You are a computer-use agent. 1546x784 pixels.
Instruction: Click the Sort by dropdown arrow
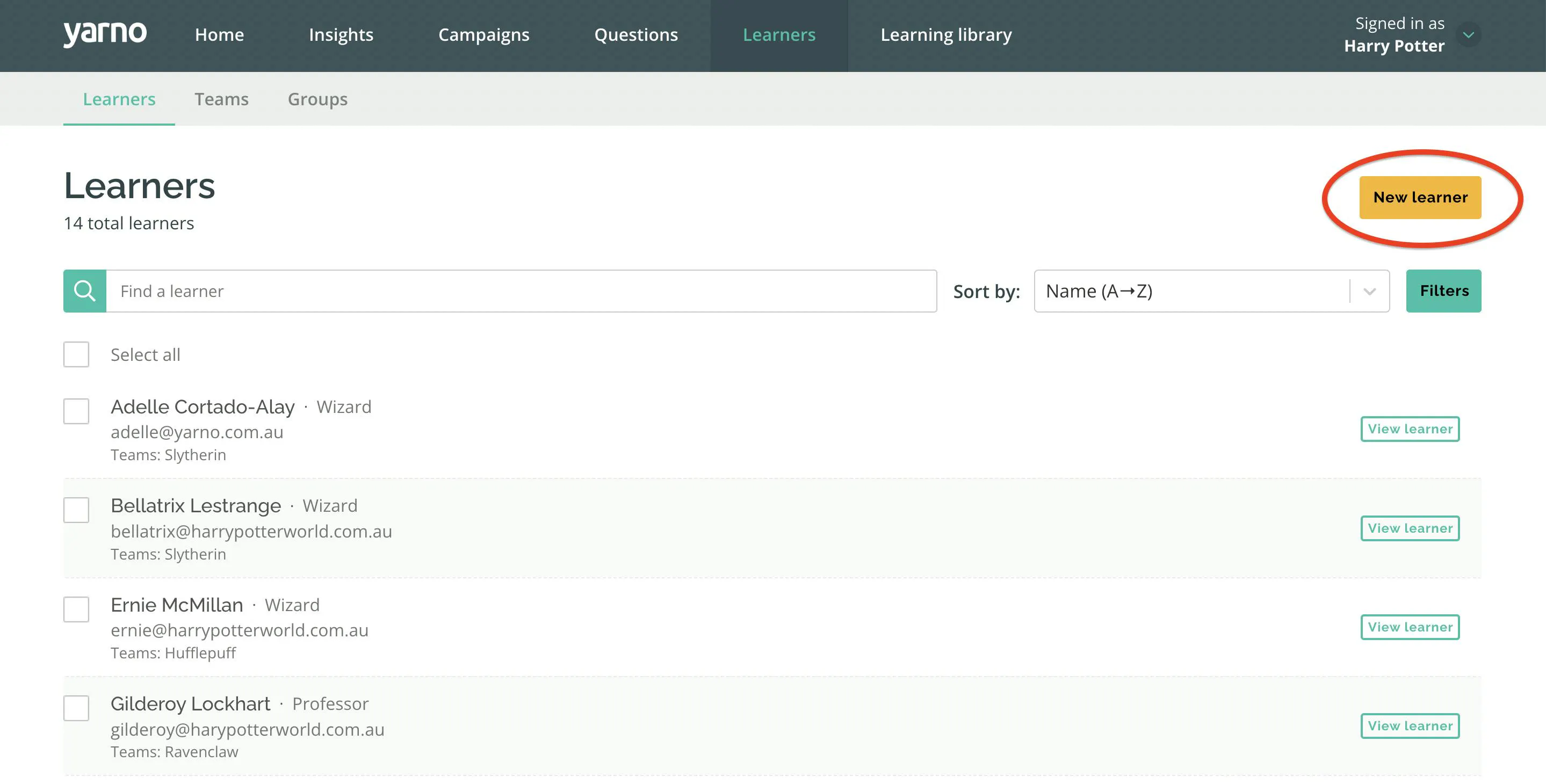click(1370, 292)
